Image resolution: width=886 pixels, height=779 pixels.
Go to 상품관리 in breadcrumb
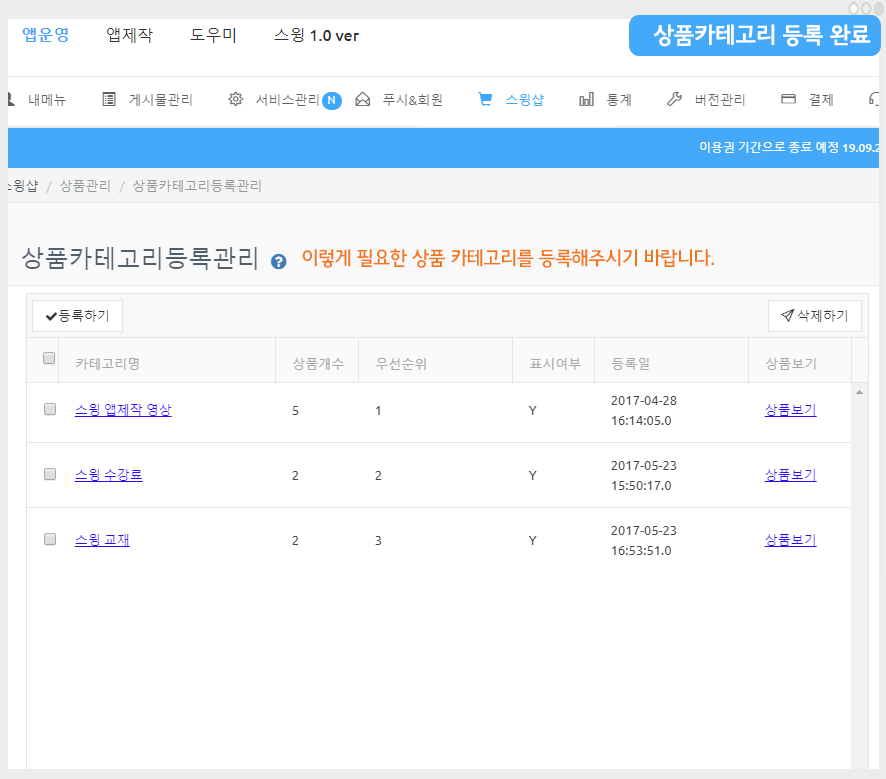pyautogui.click(x=85, y=186)
